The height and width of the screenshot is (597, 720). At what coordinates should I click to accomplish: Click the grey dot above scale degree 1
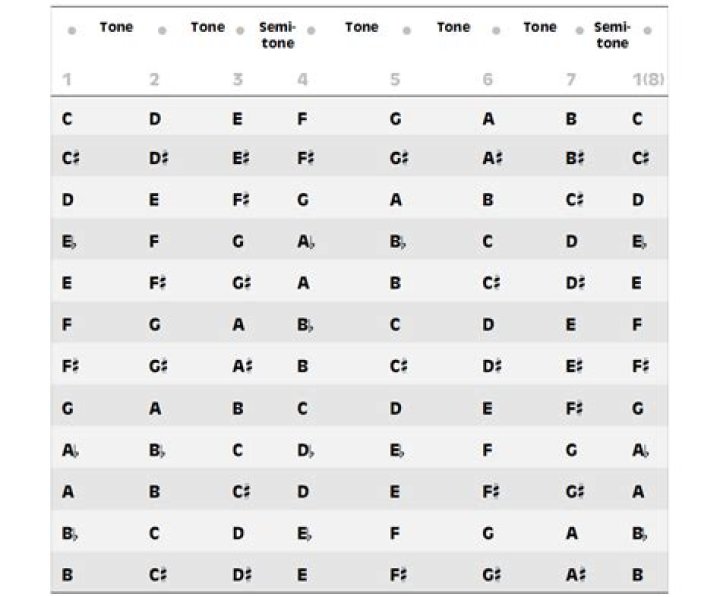(72, 31)
